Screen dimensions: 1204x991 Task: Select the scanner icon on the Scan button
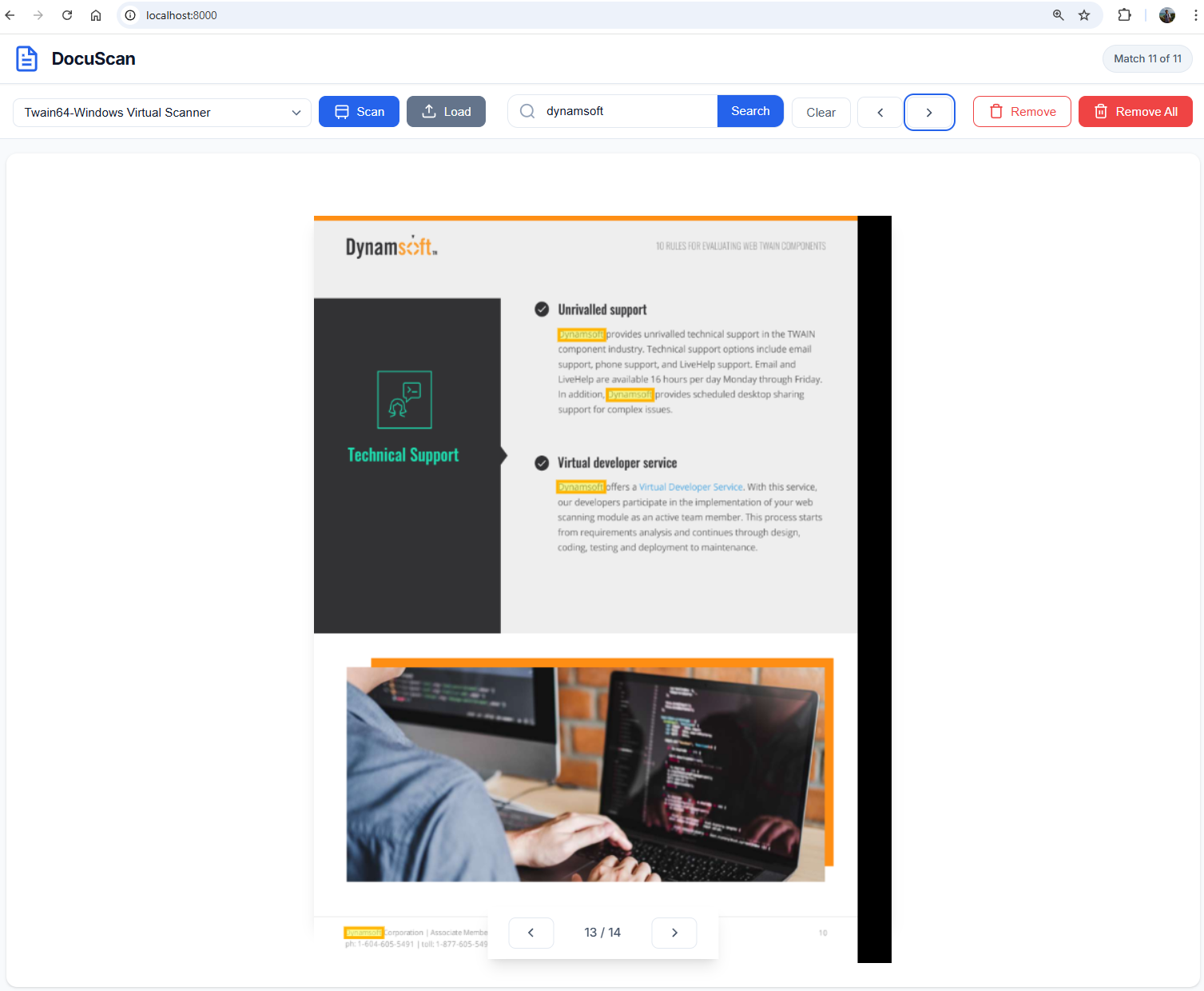pyautogui.click(x=342, y=111)
